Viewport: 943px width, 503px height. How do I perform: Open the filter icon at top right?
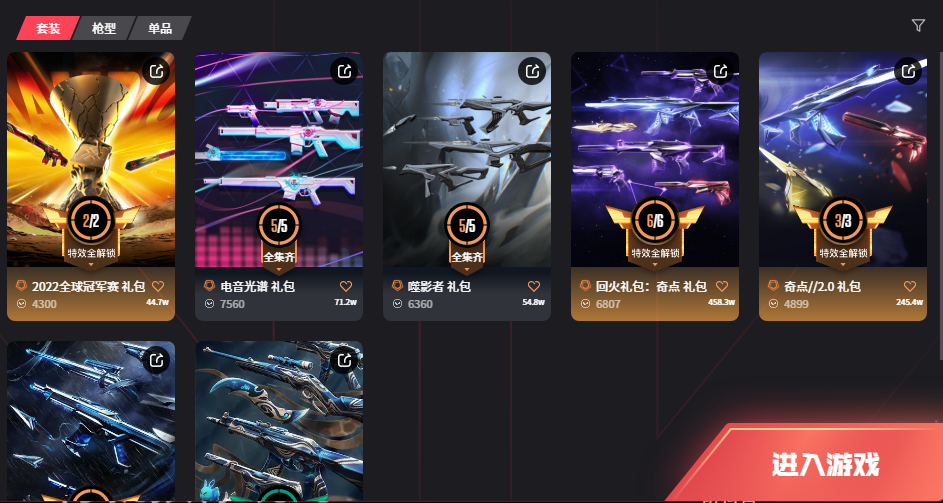pos(918,25)
